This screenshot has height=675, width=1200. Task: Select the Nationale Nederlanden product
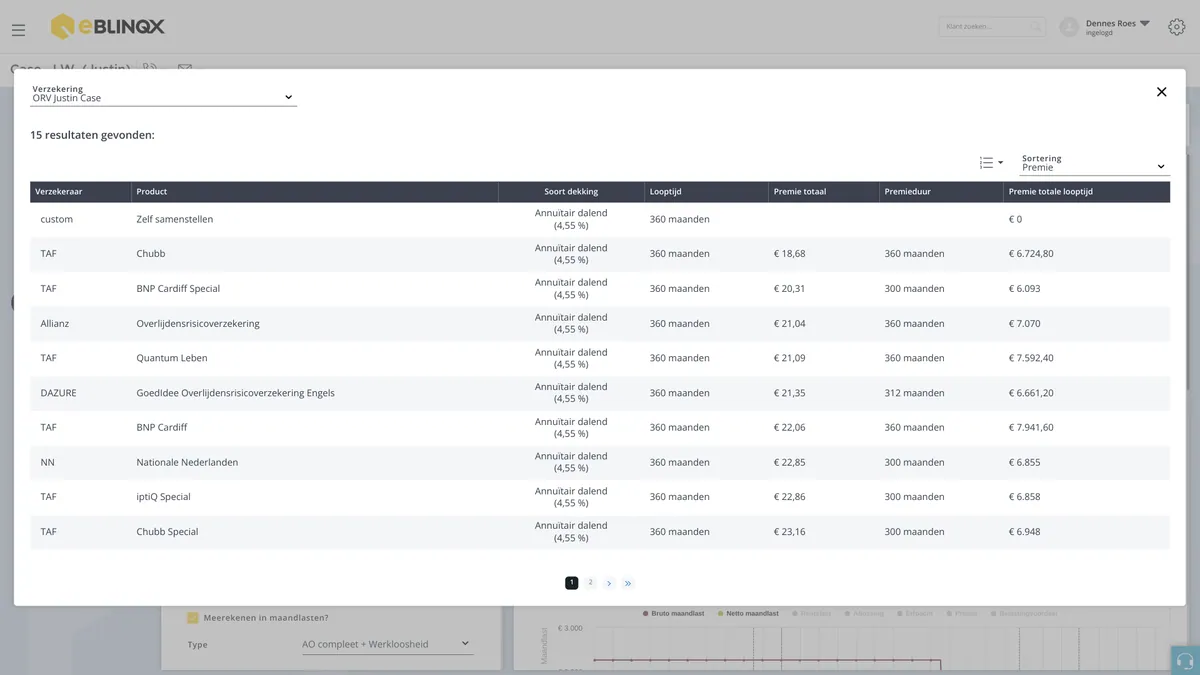[x=600, y=463]
